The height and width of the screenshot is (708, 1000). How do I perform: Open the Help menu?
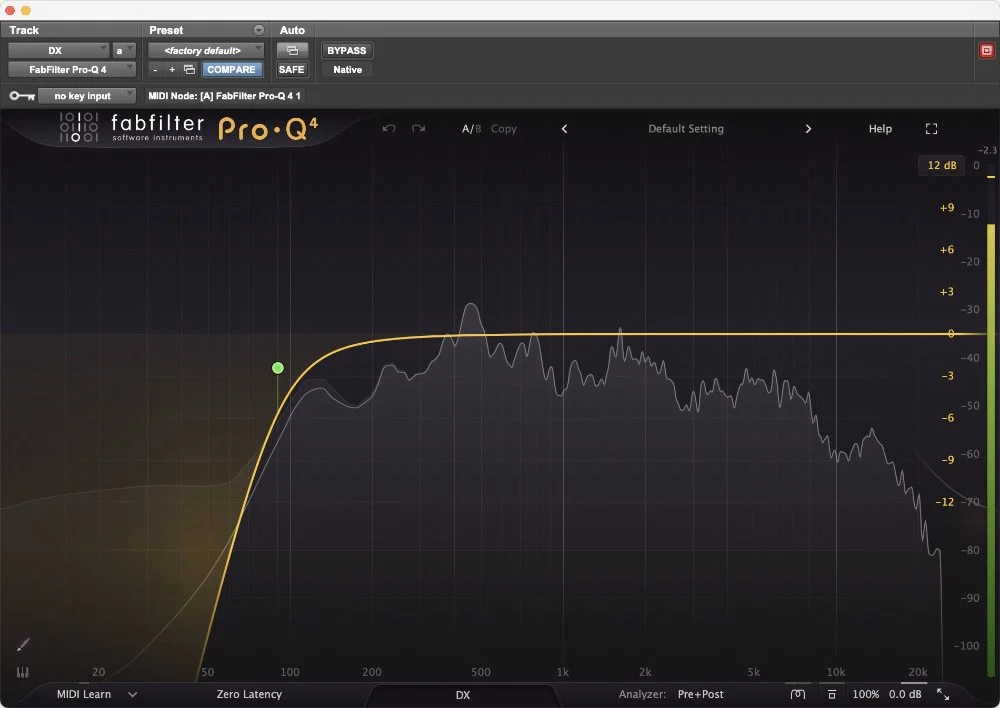[880, 129]
